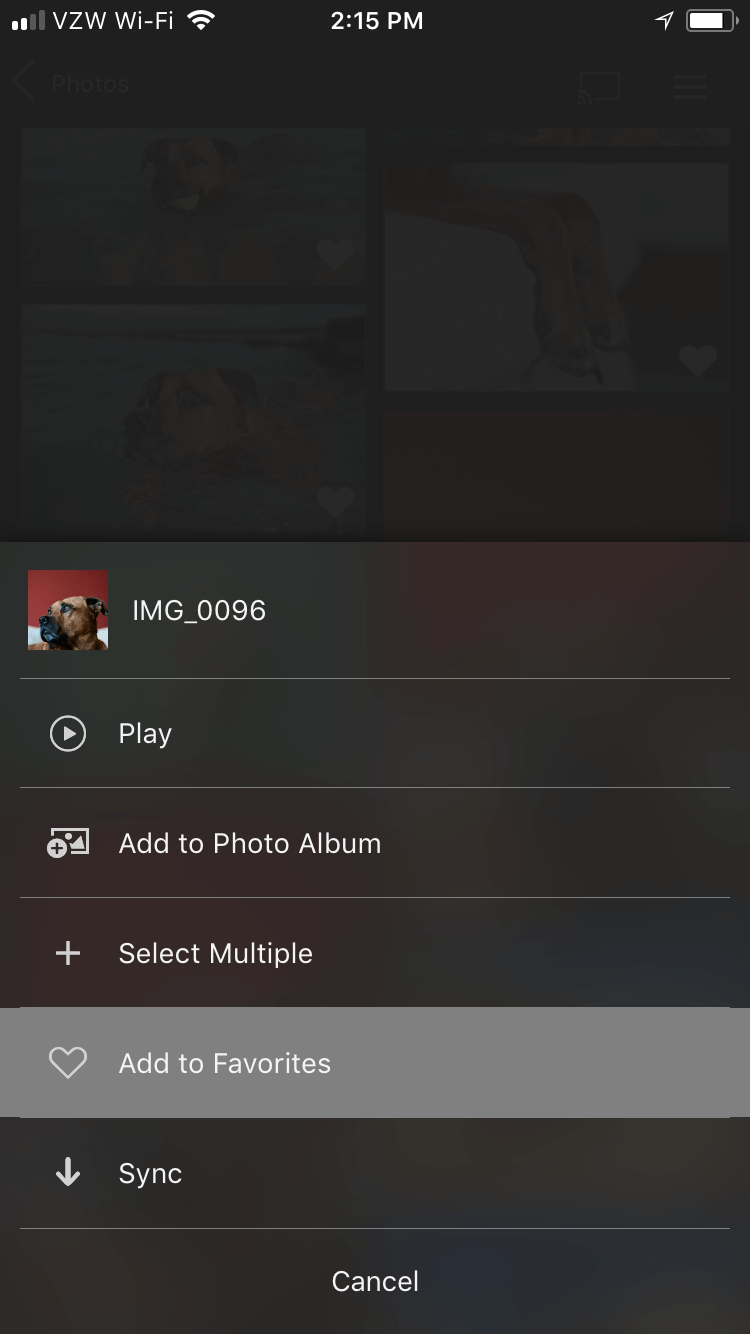Image resolution: width=750 pixels, height=1334 pixels.
Task: Go back via the Photos label
Action: [90, 84]
